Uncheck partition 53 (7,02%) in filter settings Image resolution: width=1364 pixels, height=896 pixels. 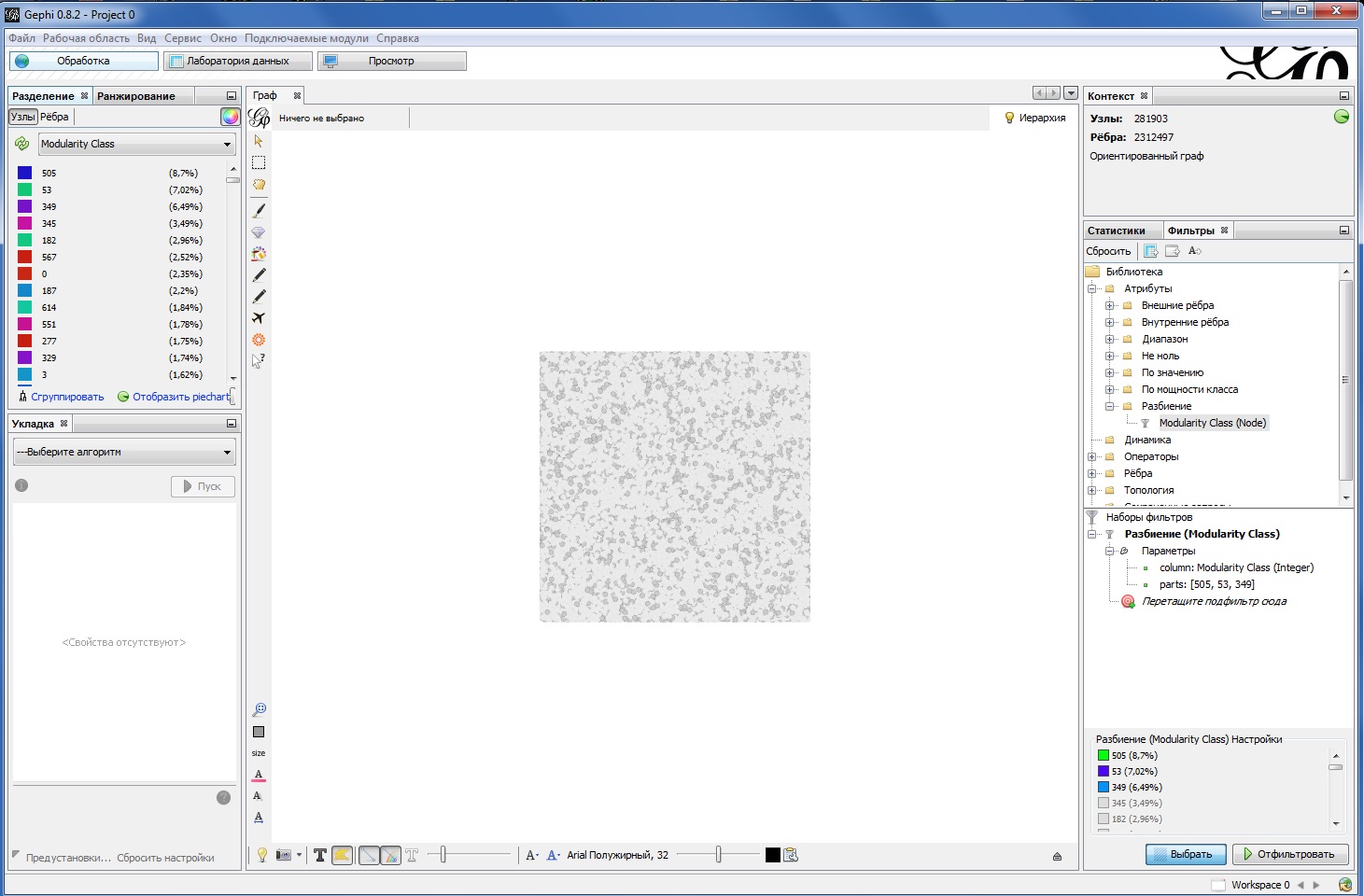1104,772
